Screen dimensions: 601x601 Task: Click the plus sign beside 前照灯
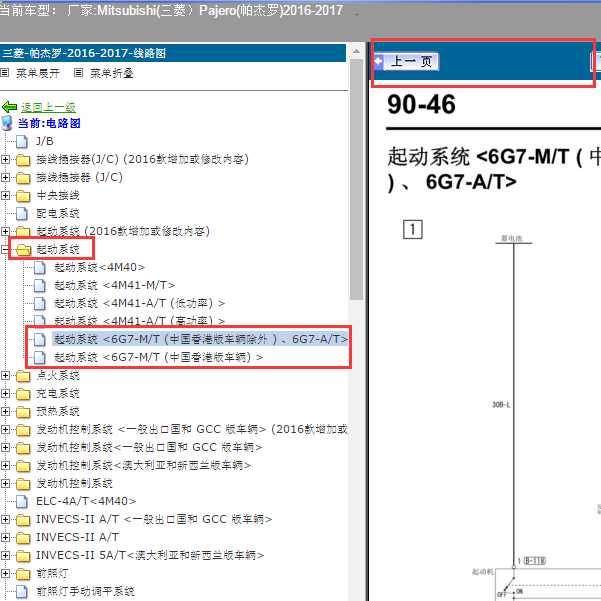pyautogui.click(x=5, y=573)
